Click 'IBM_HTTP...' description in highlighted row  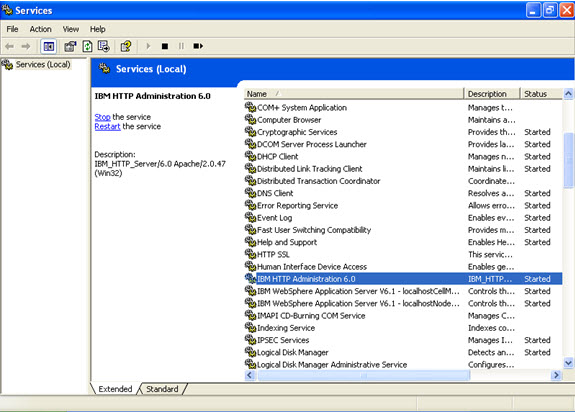(490, 279)
